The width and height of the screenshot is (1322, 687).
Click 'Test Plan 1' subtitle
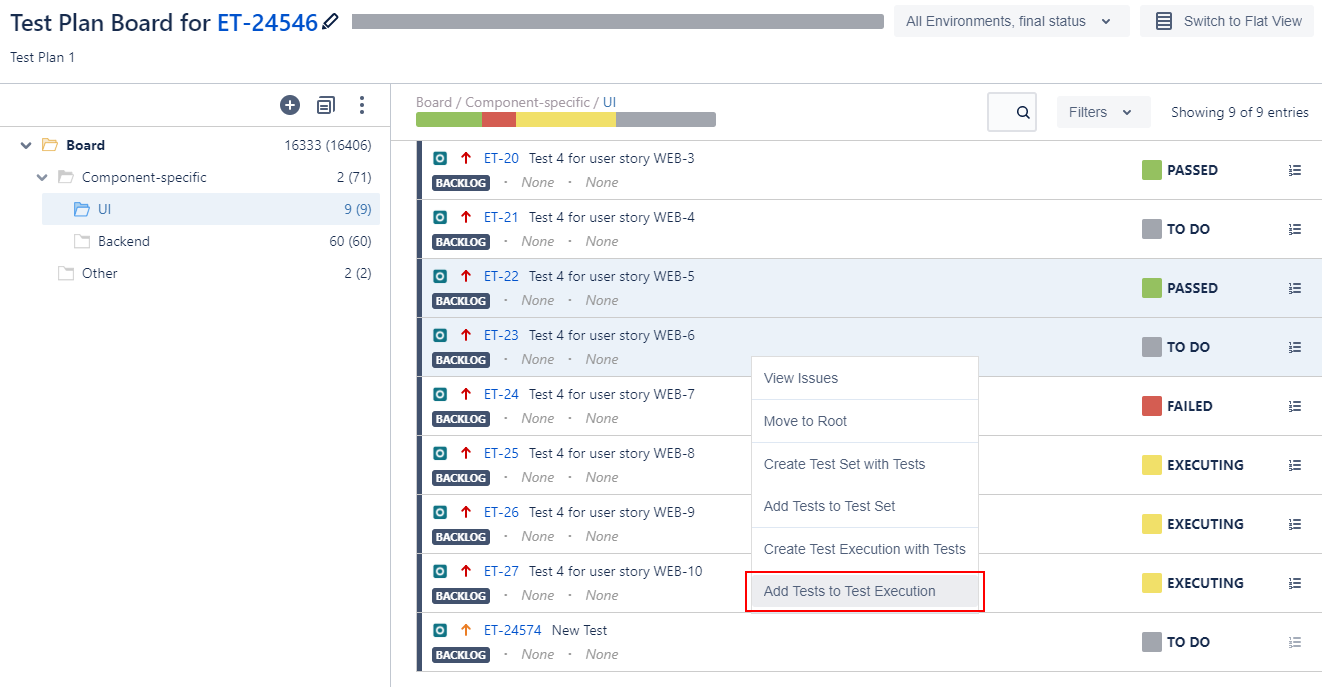(43, 57)
